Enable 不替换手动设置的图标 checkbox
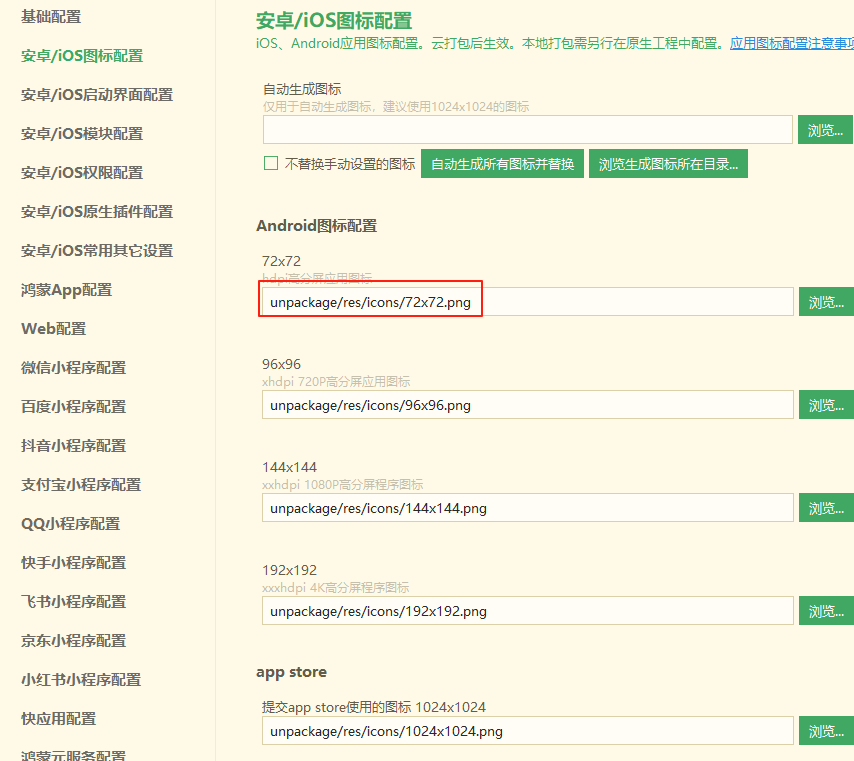Screen dimensions: 854x761 (x=271, y=164)
